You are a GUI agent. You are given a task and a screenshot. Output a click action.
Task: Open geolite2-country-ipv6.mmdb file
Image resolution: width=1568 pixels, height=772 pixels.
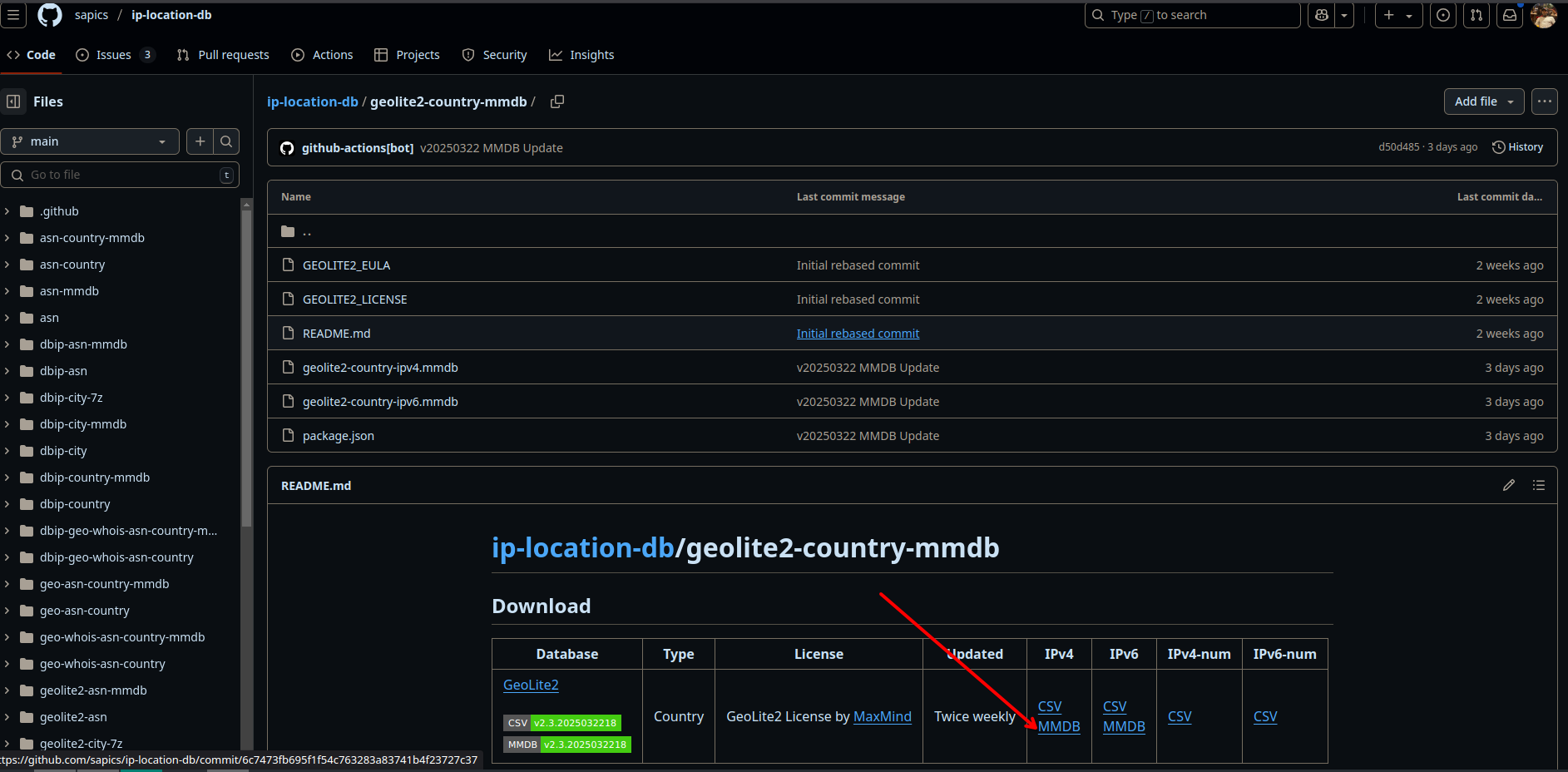[380, 402]
